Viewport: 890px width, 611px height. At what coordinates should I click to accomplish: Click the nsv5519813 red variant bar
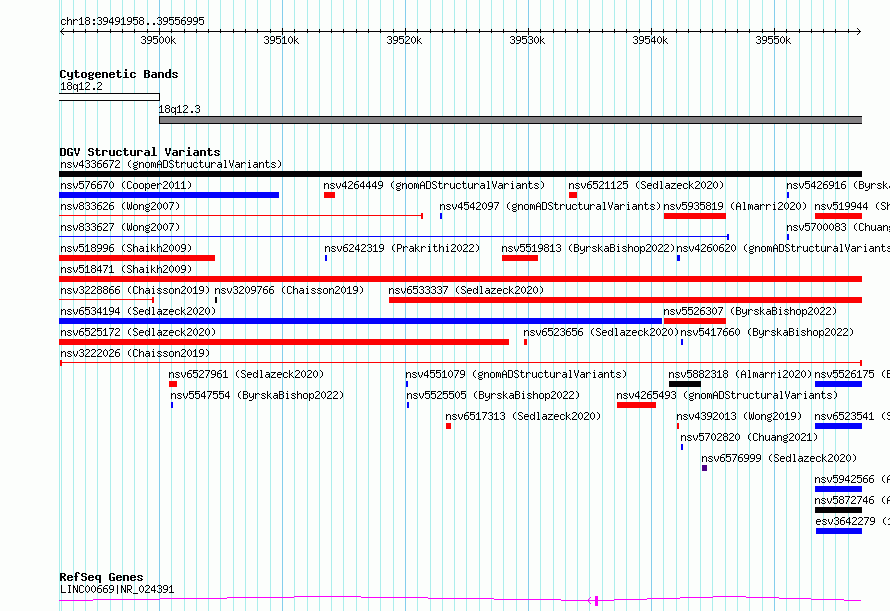tap(520, 258)
